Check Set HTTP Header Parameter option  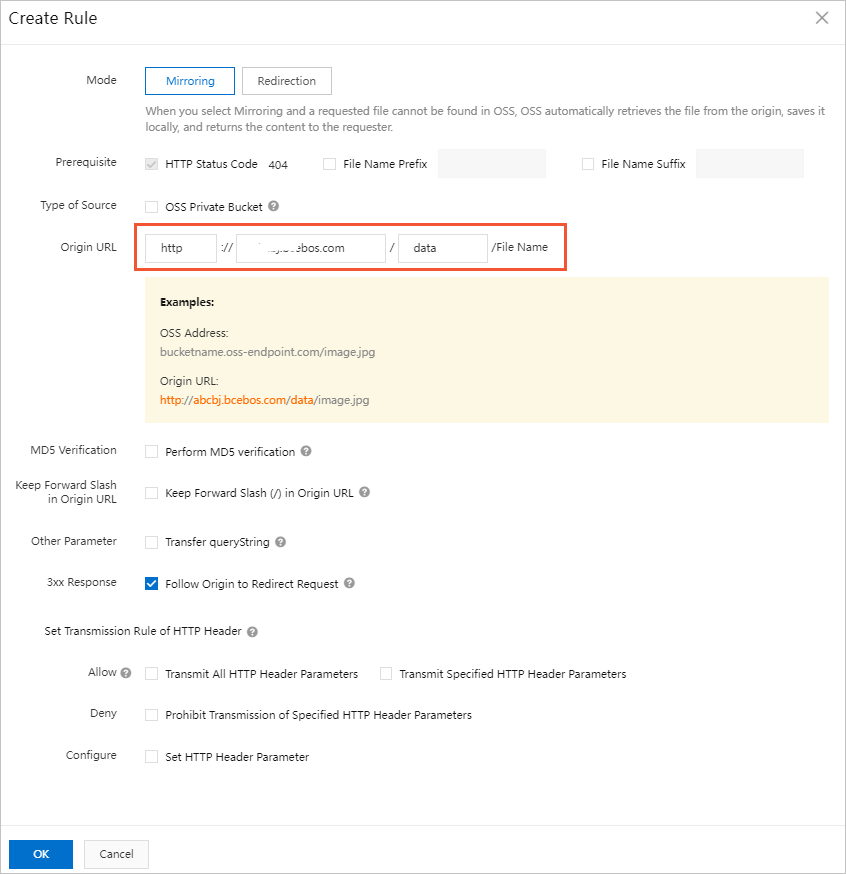point(152,757)
